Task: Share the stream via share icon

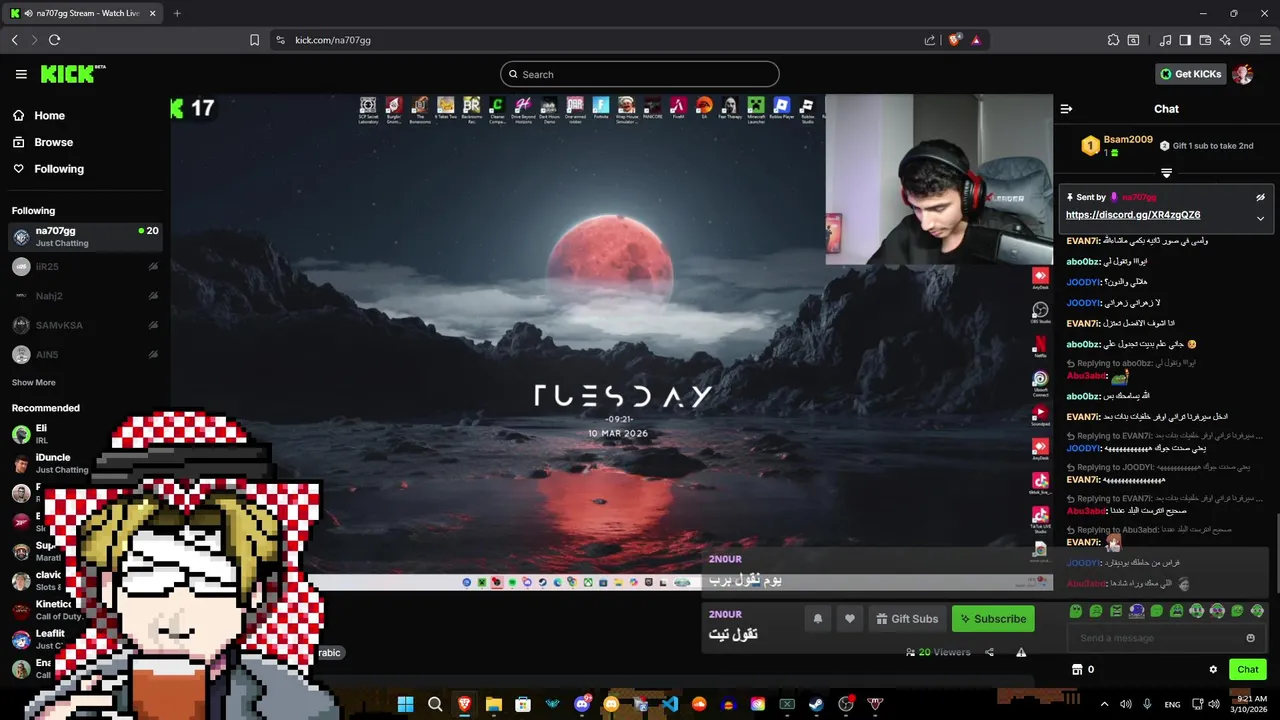Action: coord(989,652)
